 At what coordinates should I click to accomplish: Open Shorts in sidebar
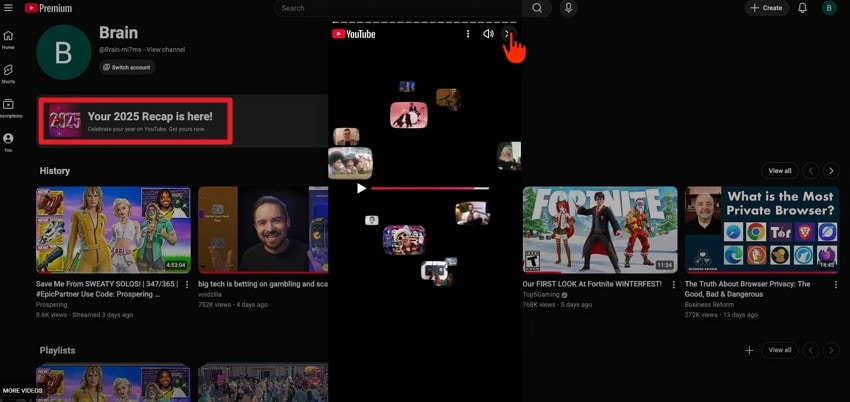point(8,74)
